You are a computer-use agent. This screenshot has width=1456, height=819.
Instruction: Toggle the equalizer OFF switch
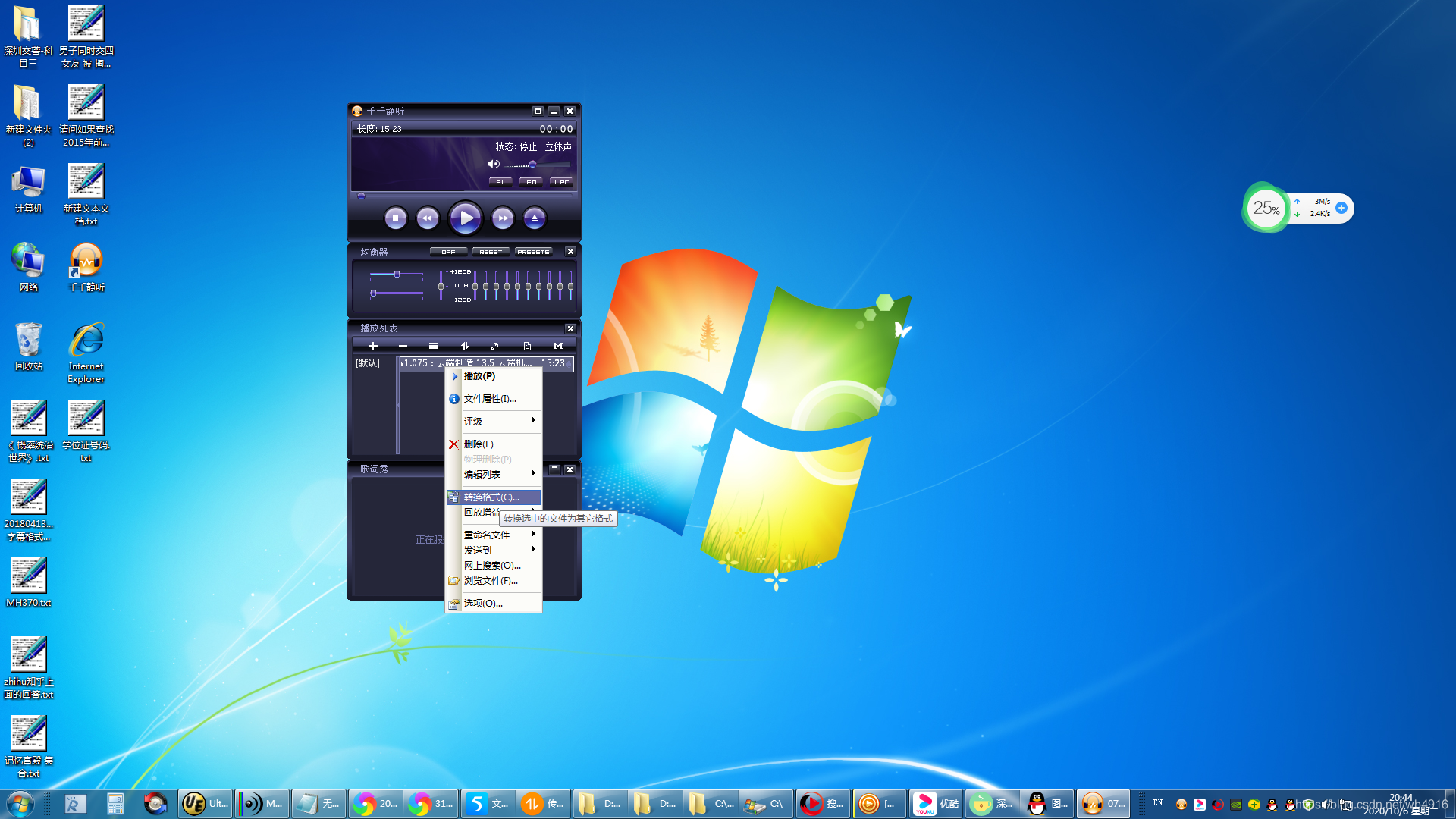pyautogui.click(x=448, y=252)
